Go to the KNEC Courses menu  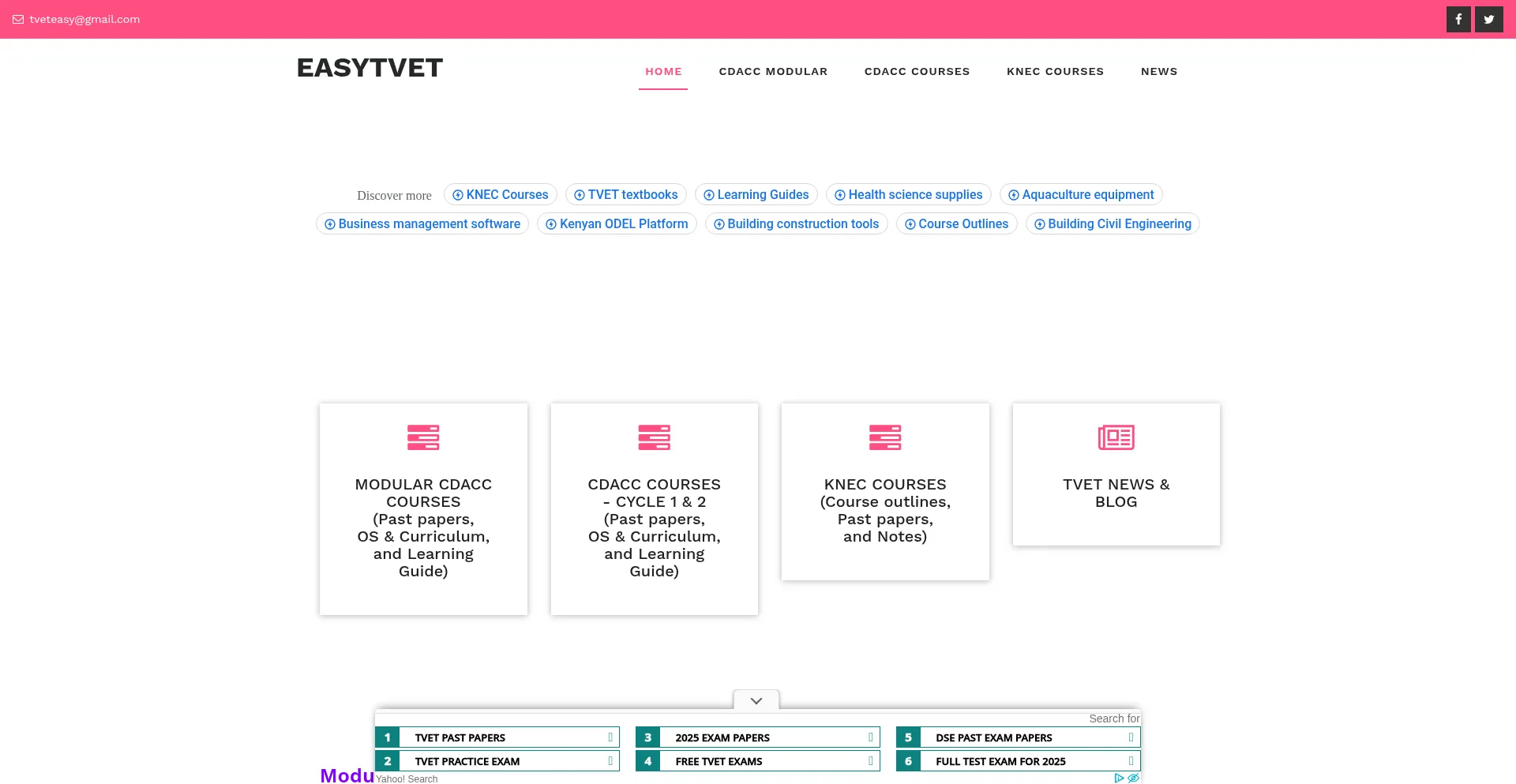tap(1055, 71)
